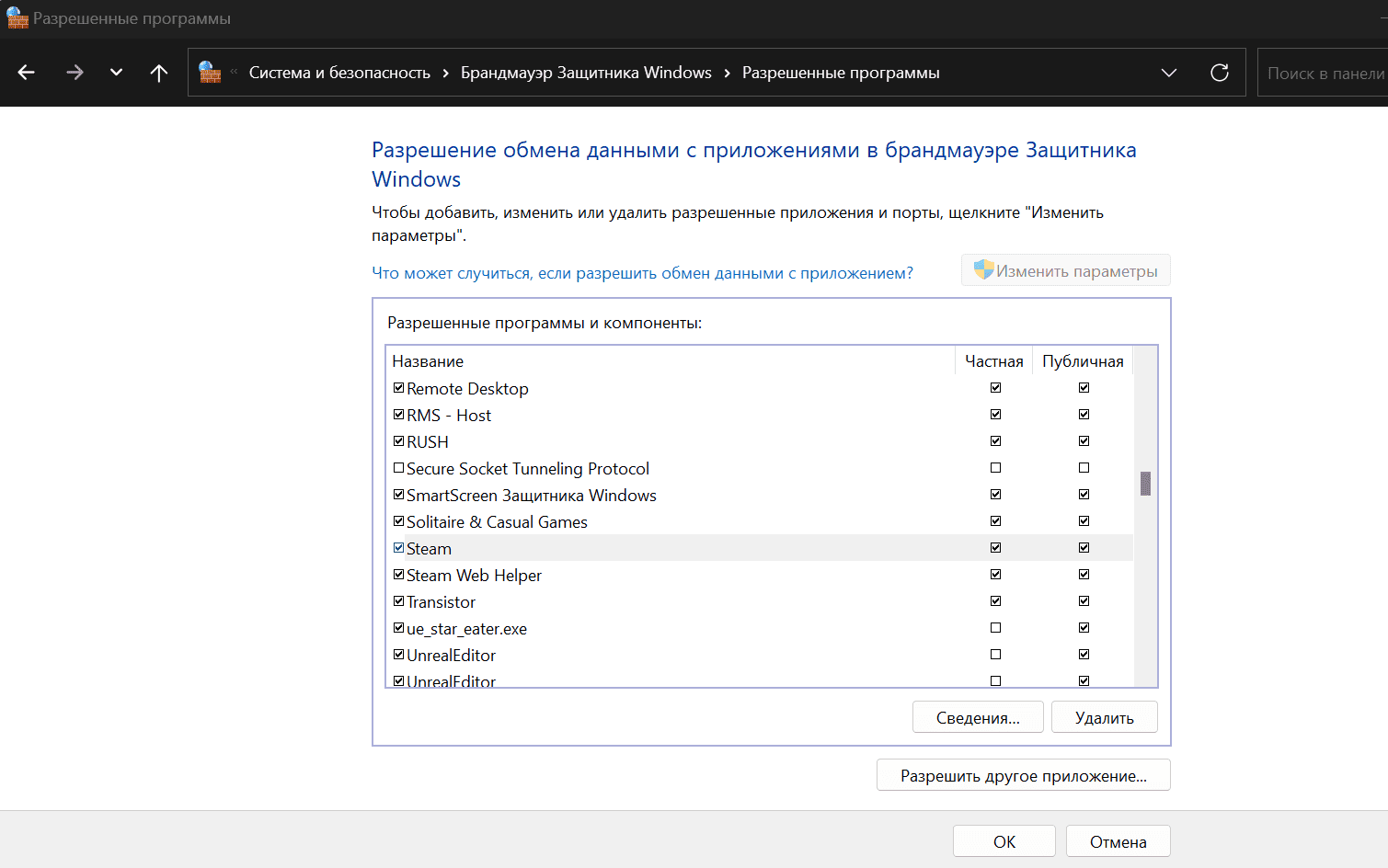Toggle Частная for Solitaire & Casual Games

[x=995, y=521]
